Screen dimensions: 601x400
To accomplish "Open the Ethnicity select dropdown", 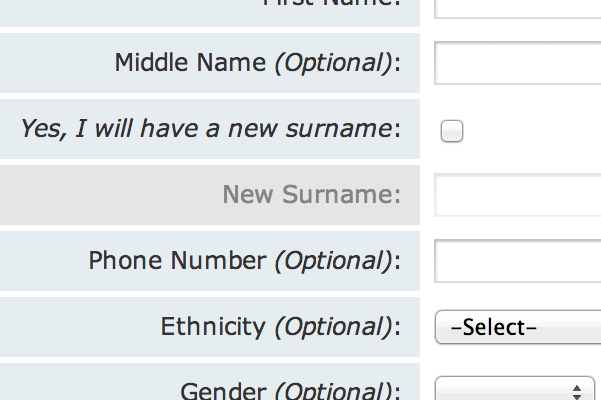I will 518,327.
